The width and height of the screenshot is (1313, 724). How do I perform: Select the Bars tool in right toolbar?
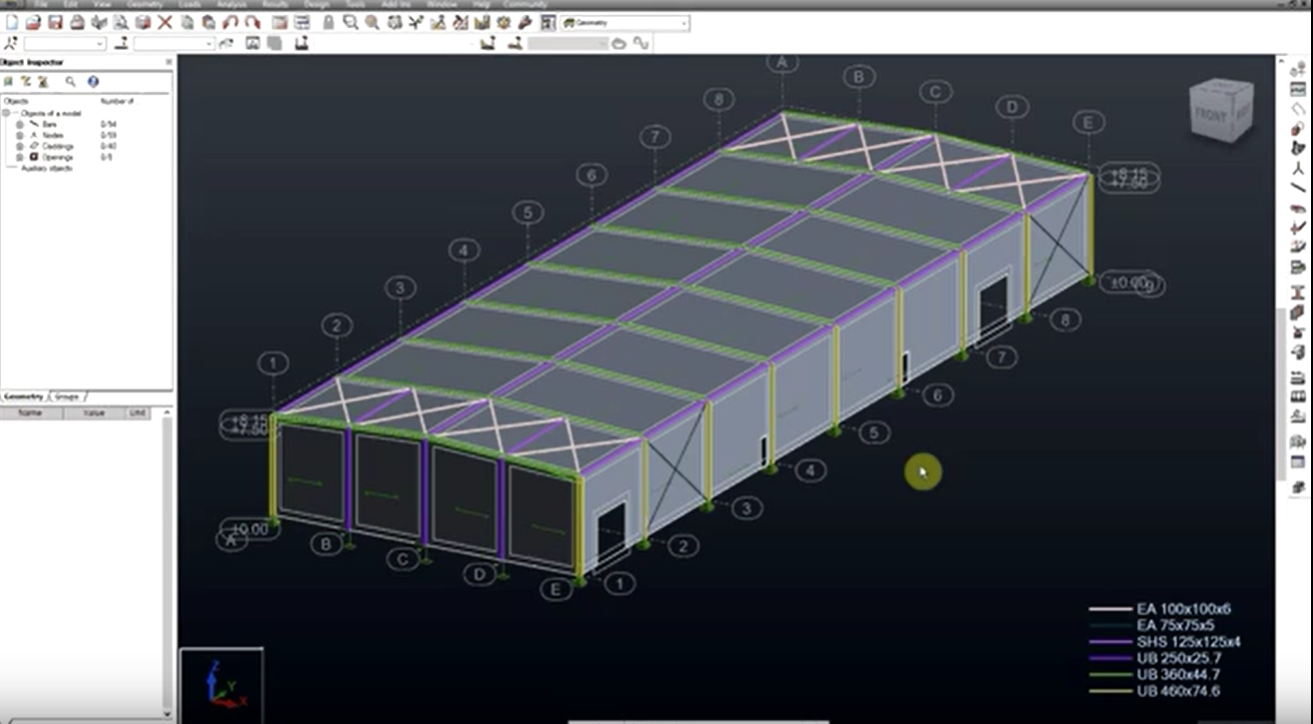(x=1298, y=187)
